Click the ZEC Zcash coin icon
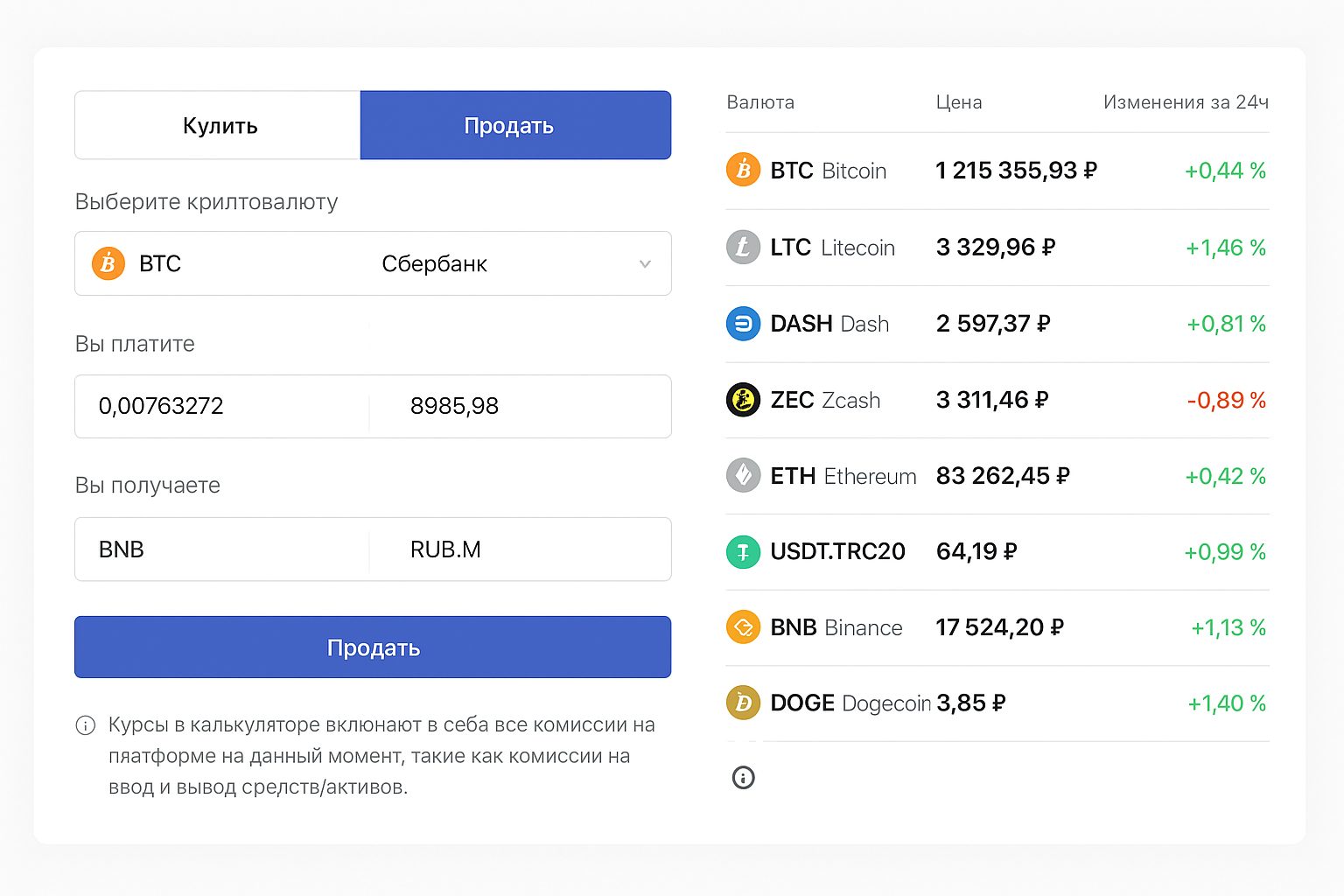The image size is (1344, 896). (743, 400)
